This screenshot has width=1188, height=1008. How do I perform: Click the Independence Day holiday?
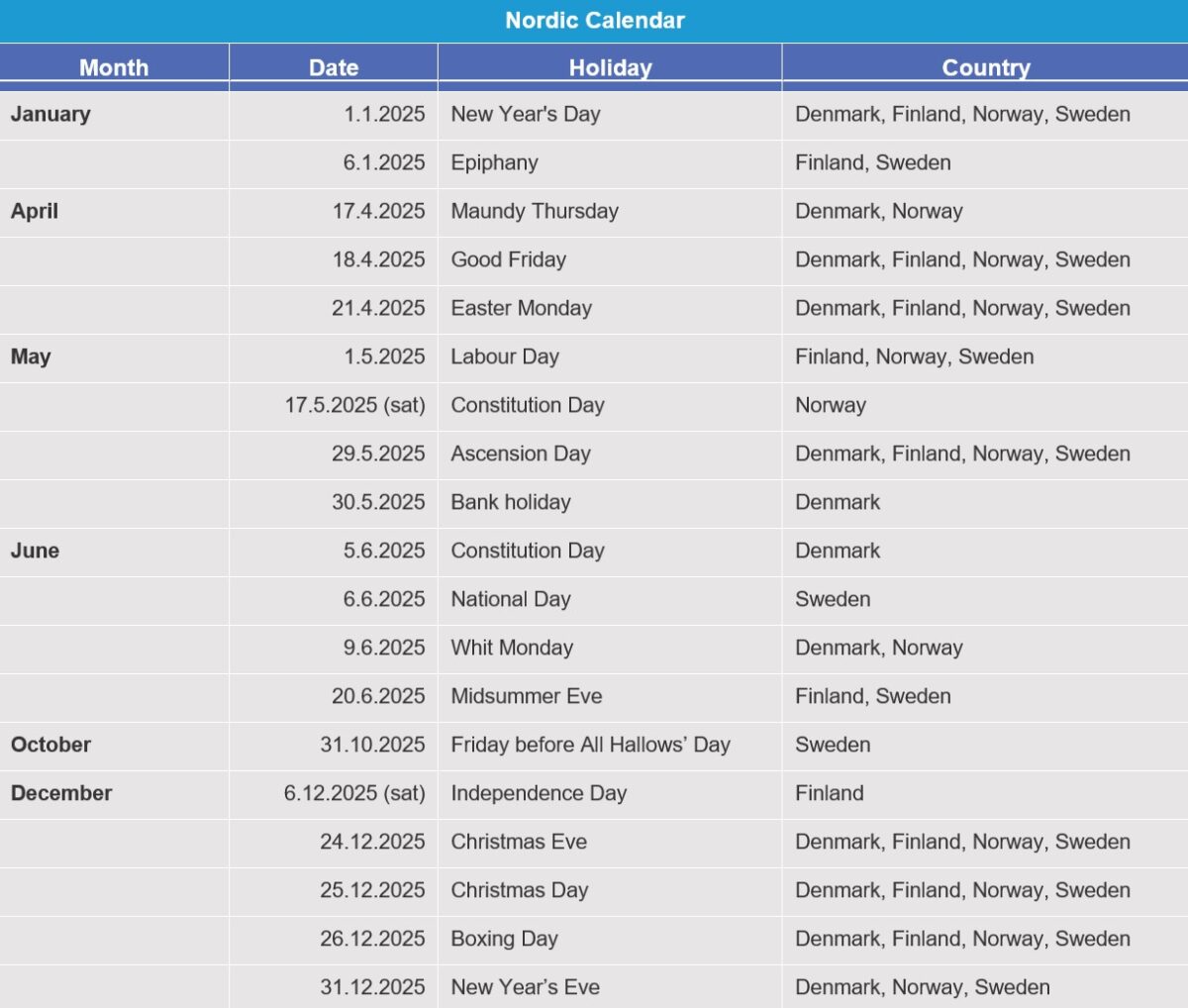point(540,793)
